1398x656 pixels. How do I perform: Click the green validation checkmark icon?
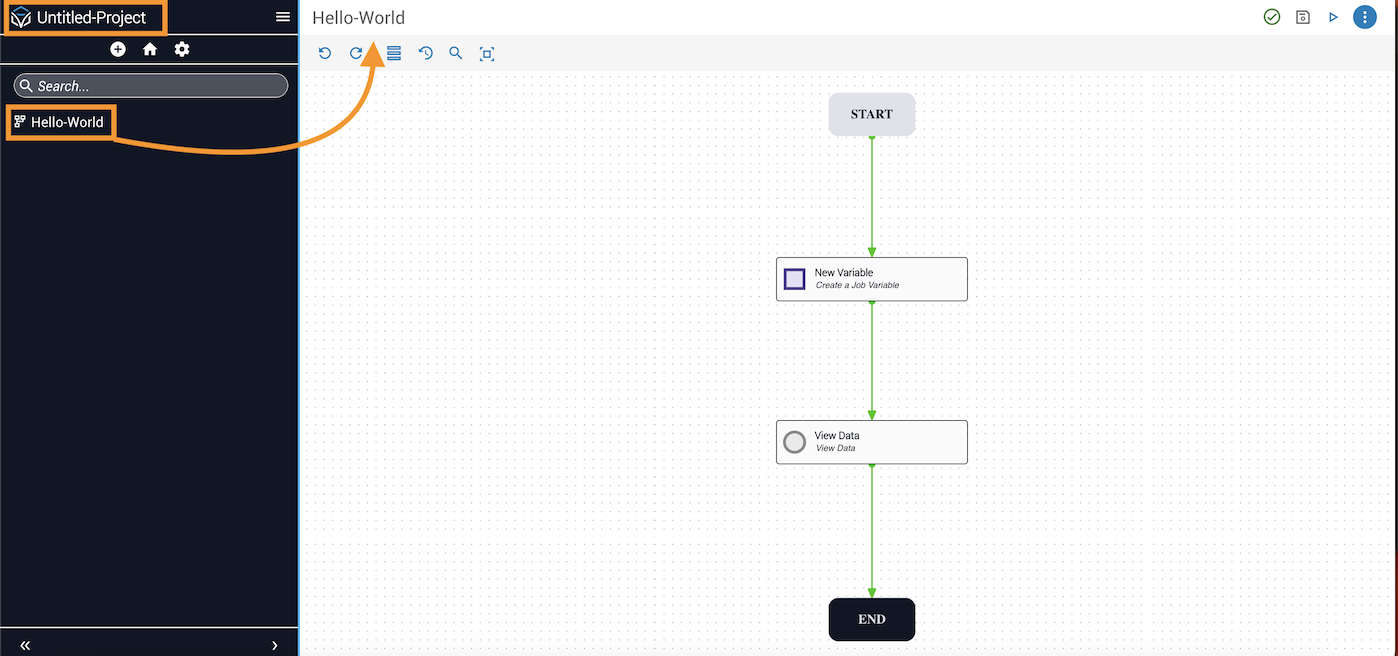click(x=1272, y=17)
